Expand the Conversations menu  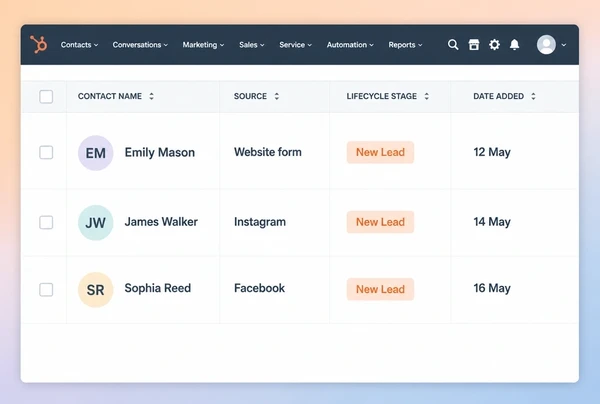140,45
